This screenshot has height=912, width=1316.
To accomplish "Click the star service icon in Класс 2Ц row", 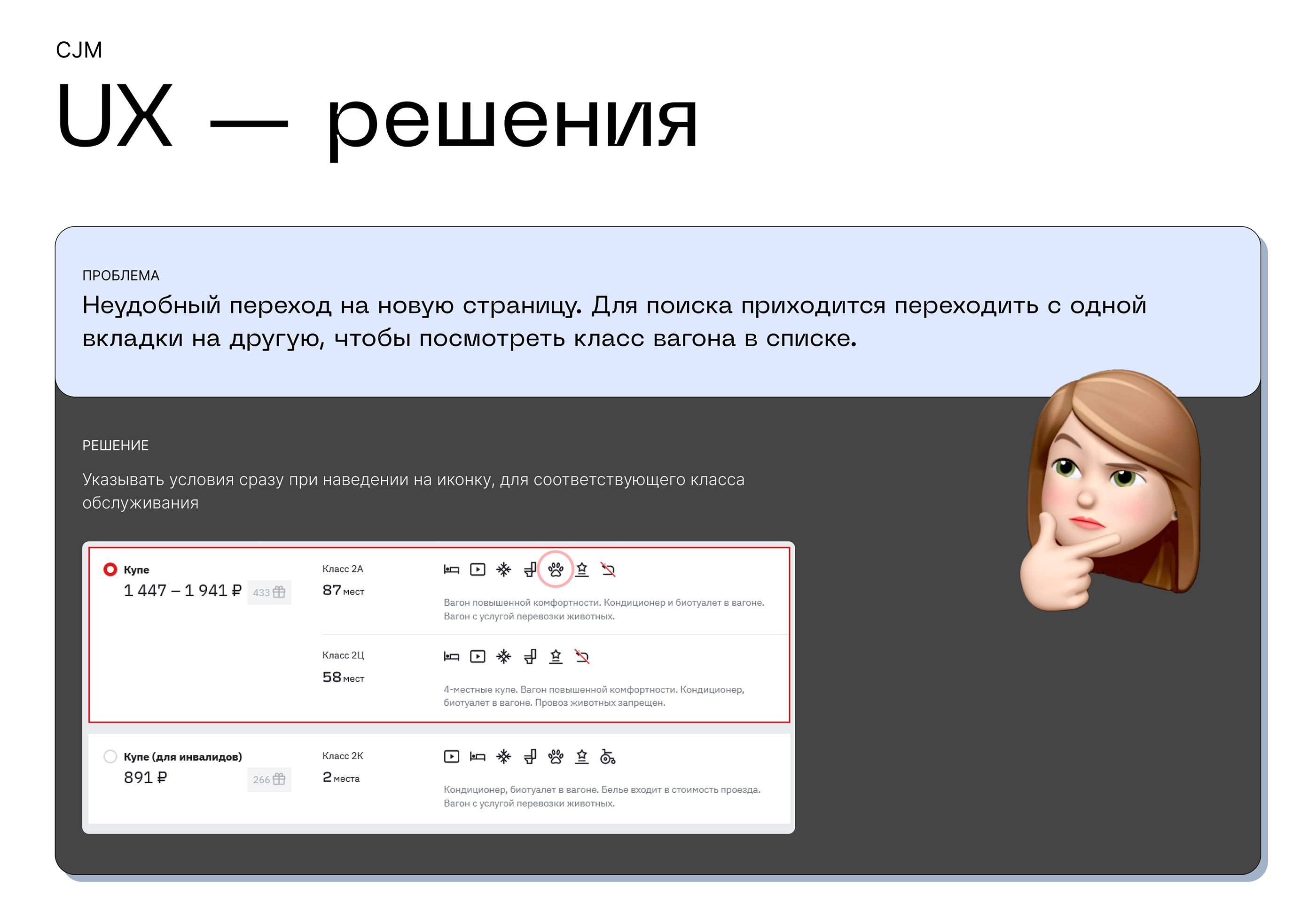I will point(556,656).
